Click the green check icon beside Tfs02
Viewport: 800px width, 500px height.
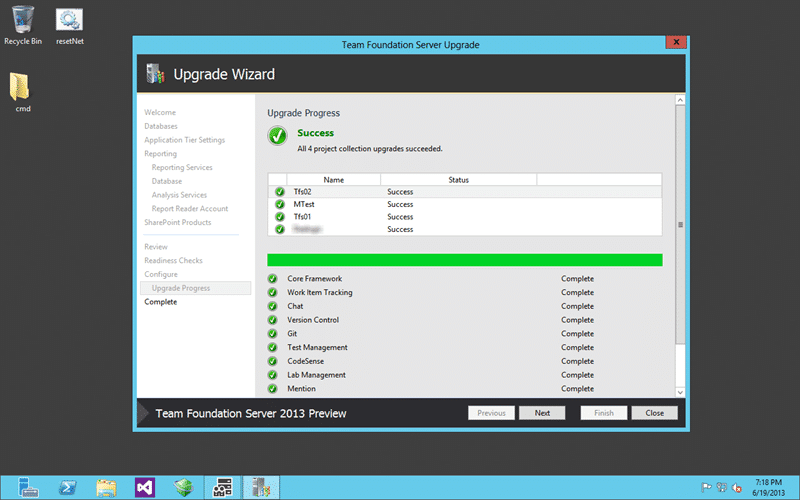pos(280,192)
